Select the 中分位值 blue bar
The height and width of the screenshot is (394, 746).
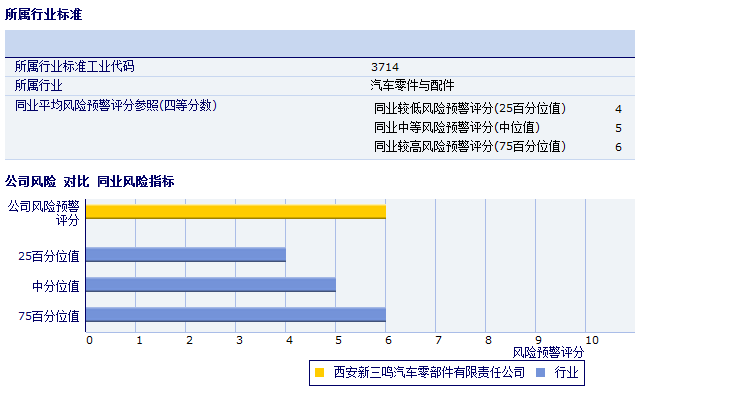[211, 285]
